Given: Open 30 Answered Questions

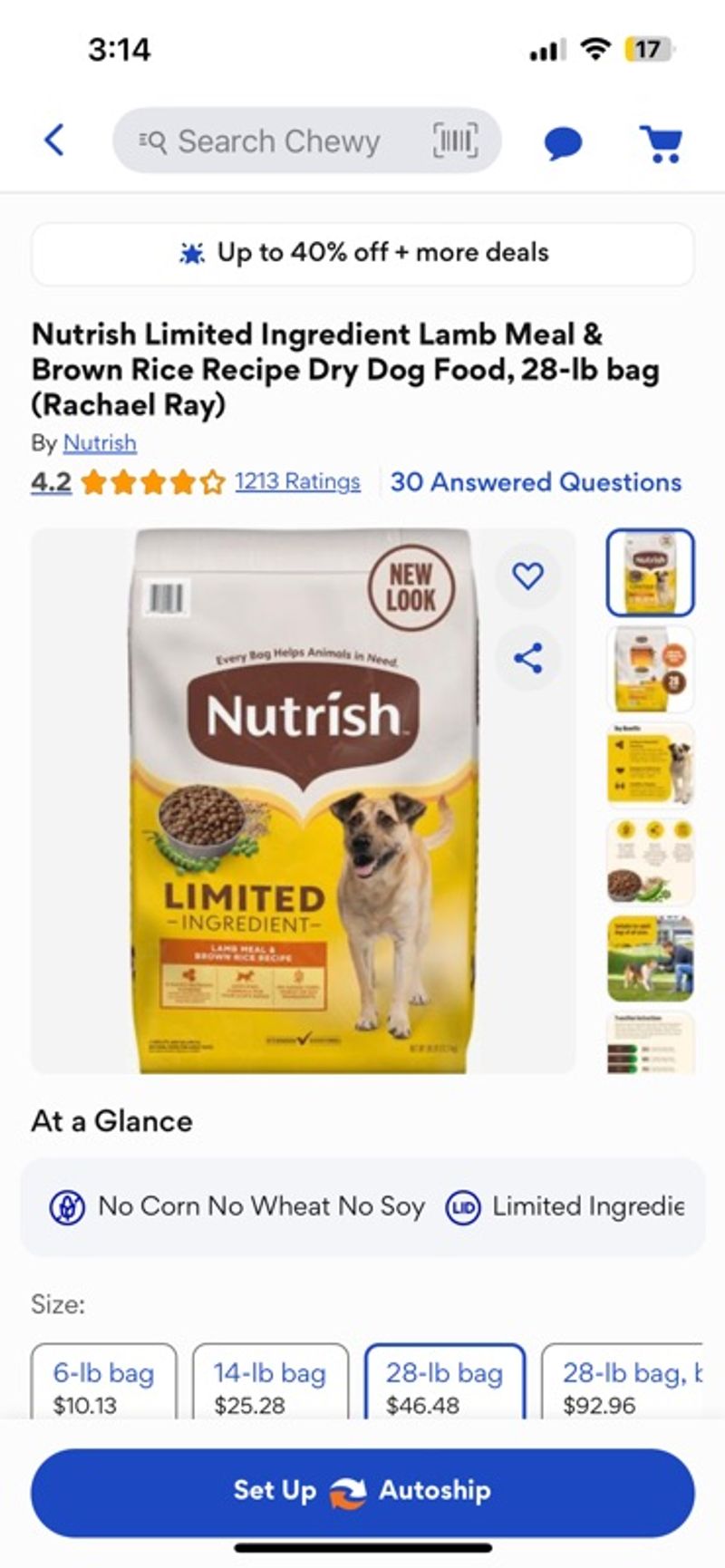Looking at the screenshot, I should (x=536, y=481).
